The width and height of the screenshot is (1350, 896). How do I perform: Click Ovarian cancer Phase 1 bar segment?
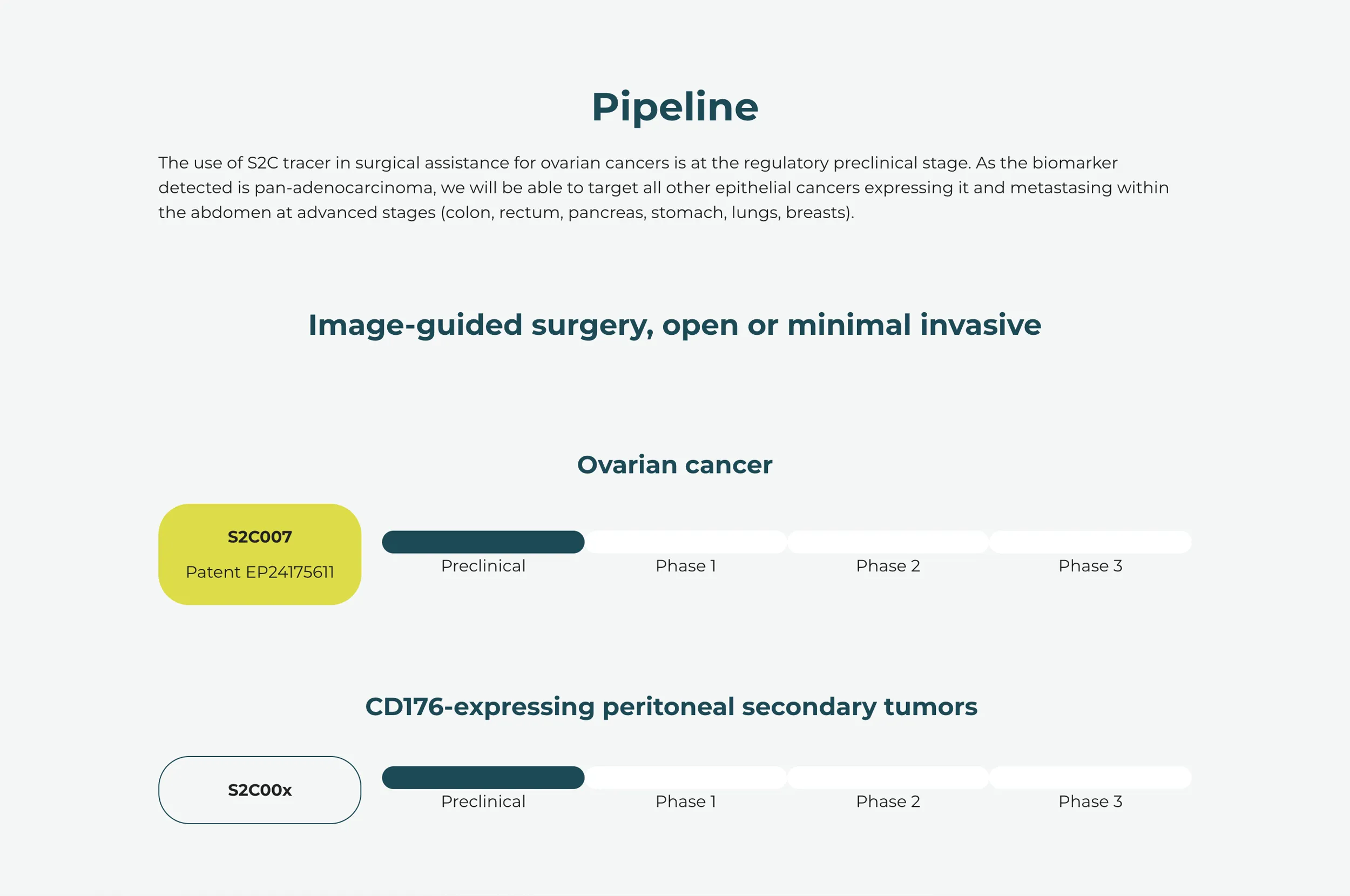tap(686, 542)
